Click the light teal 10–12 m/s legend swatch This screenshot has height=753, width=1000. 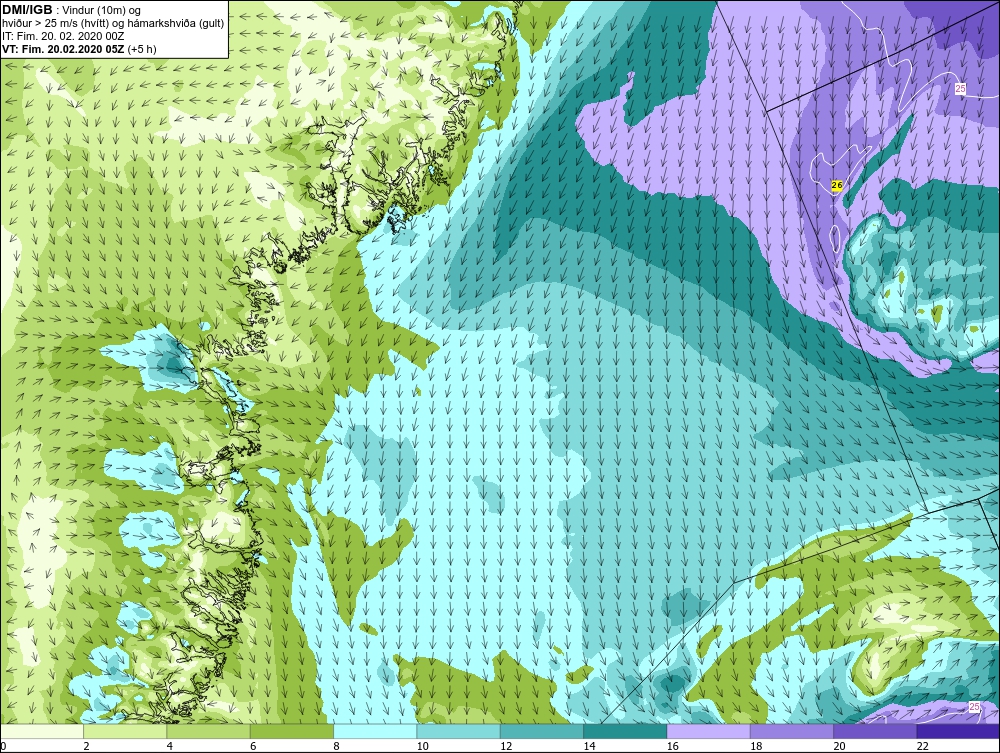(x=459, y=731)
